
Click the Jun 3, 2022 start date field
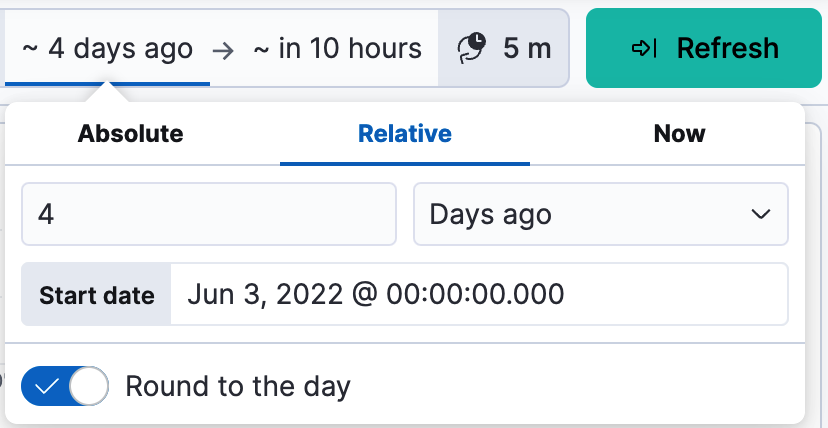point(478,294)
